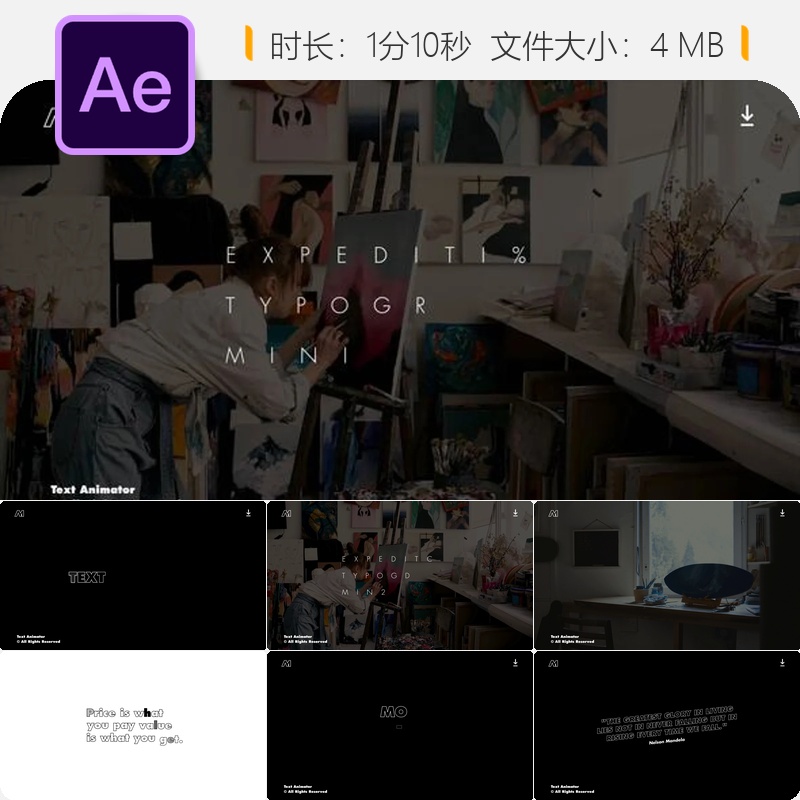Click the download icon on the EXPEDITC thumbnail
Screen dimensions: 800x800
515,514
